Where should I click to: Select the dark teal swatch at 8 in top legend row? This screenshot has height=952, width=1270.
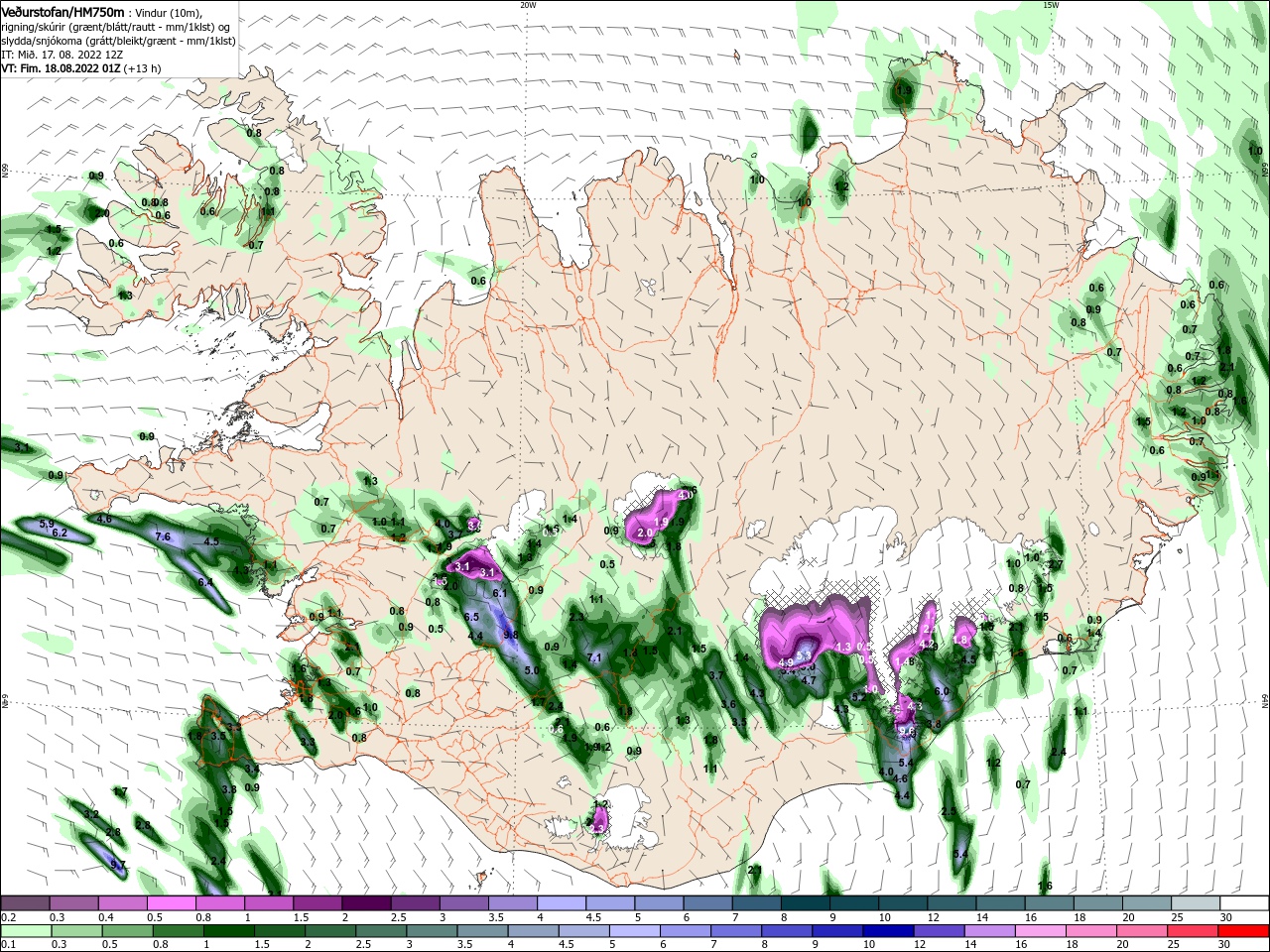[x=806, y=903]
